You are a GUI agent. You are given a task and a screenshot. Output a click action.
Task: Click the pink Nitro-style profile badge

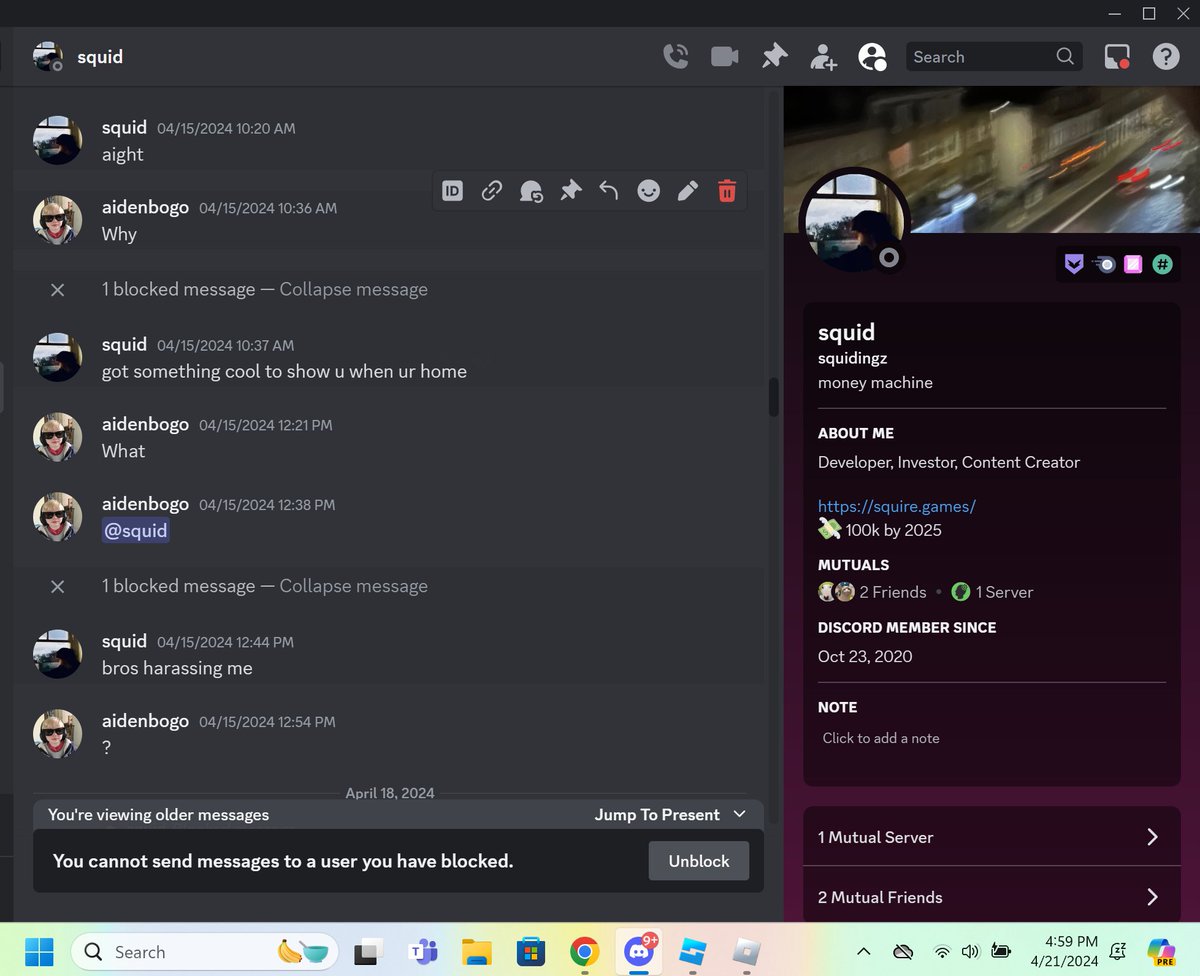tap(1133, 264)
